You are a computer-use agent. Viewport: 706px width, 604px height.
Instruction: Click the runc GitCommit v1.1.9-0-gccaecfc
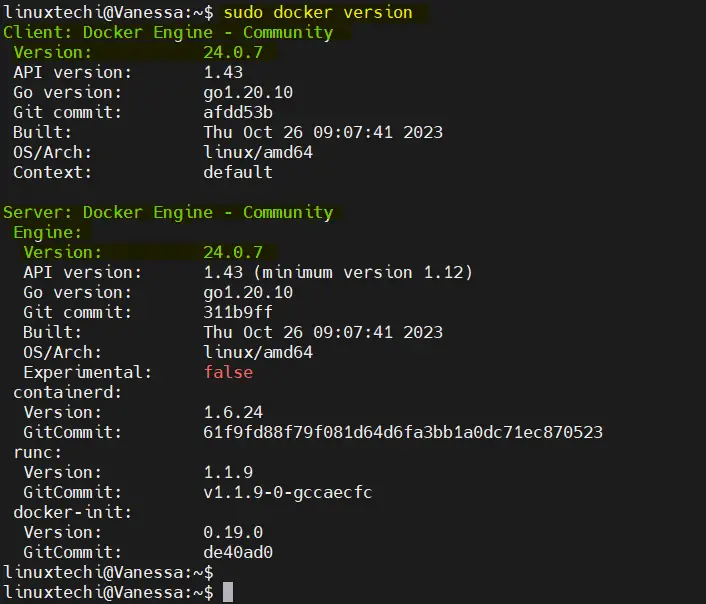[288, 492]
